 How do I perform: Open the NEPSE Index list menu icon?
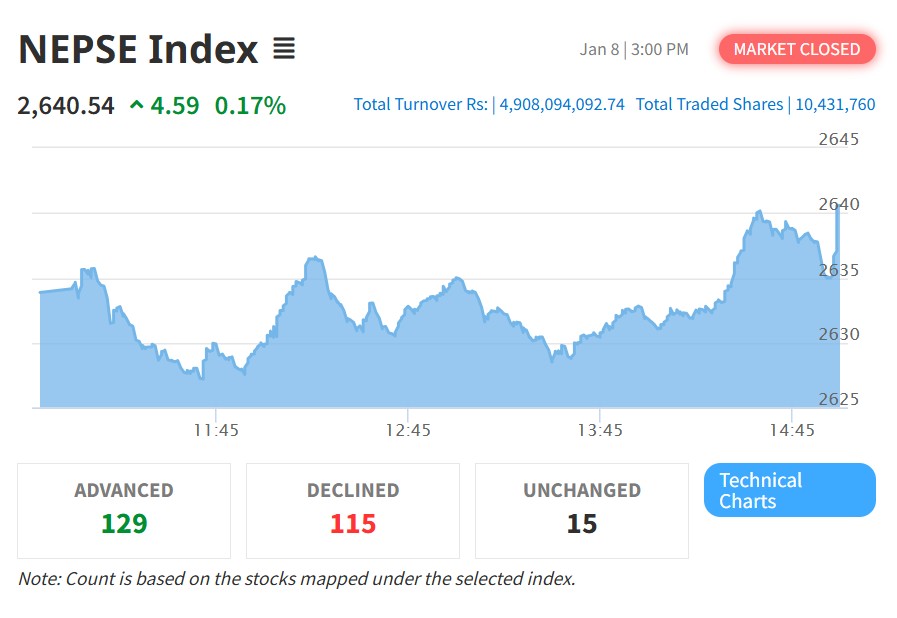[x=284, y=48]
